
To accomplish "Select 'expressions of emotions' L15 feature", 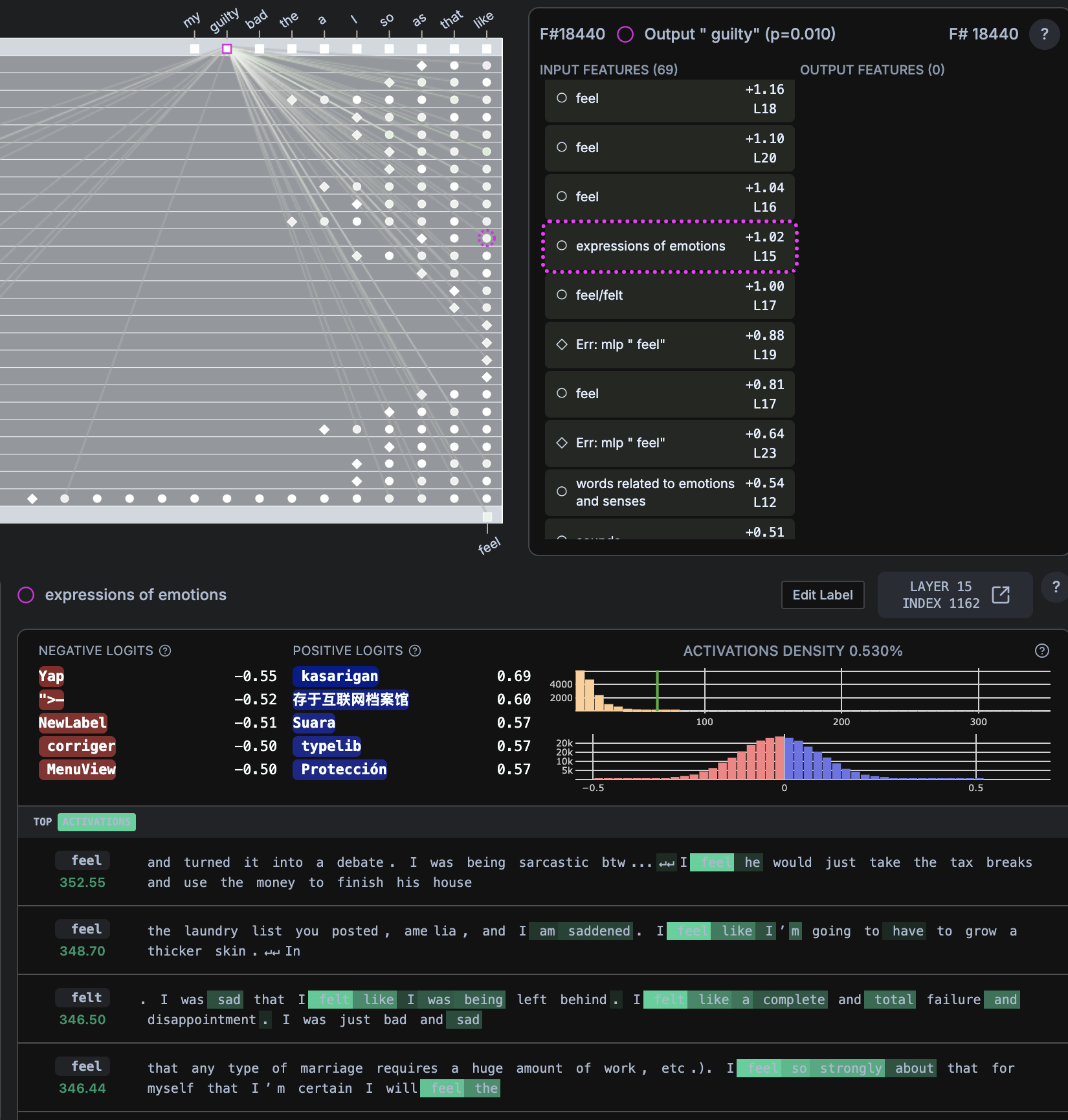I will tap(669, 247).
